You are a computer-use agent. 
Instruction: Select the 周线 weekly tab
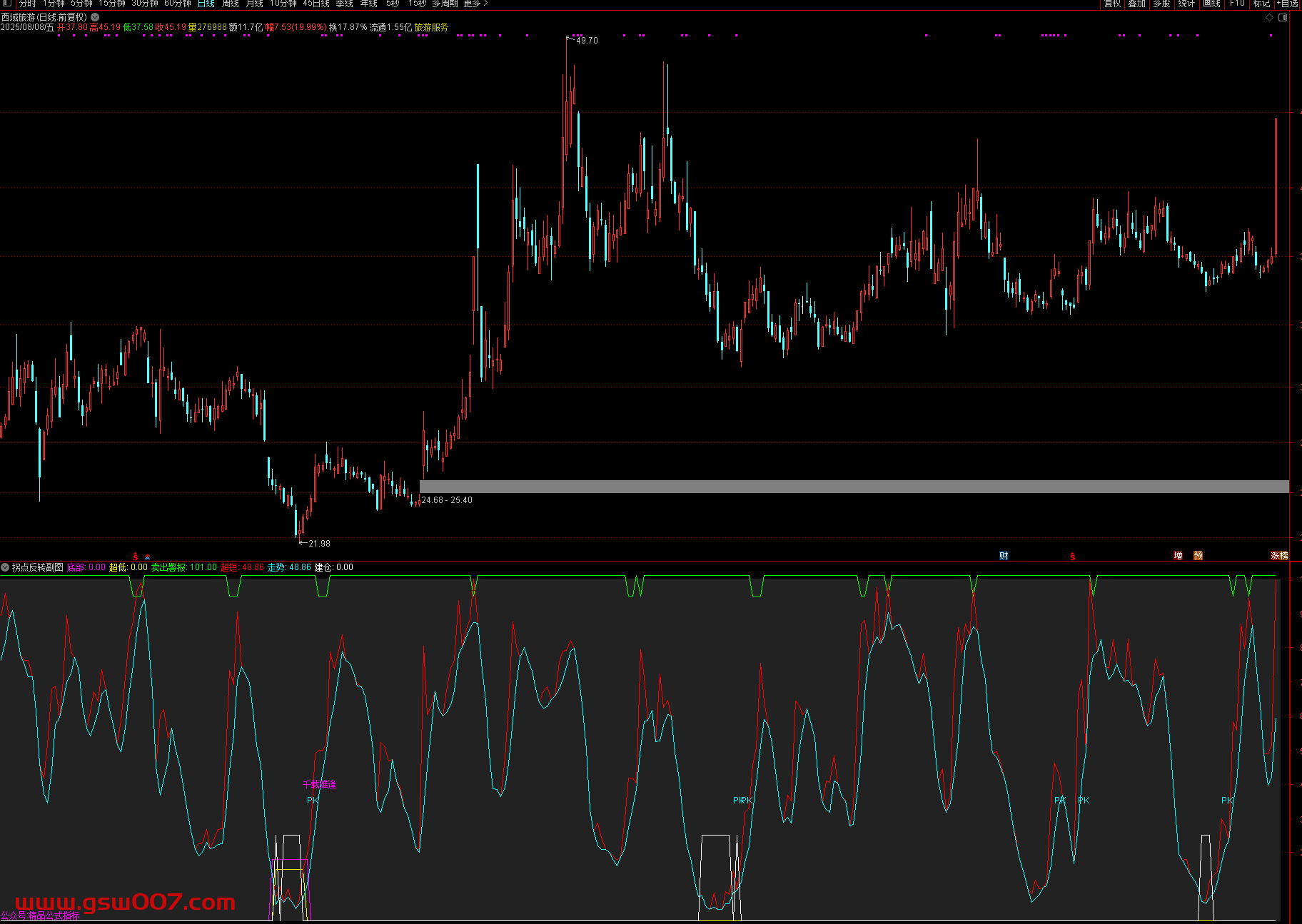pyautogui.click(x=231, y=4)
